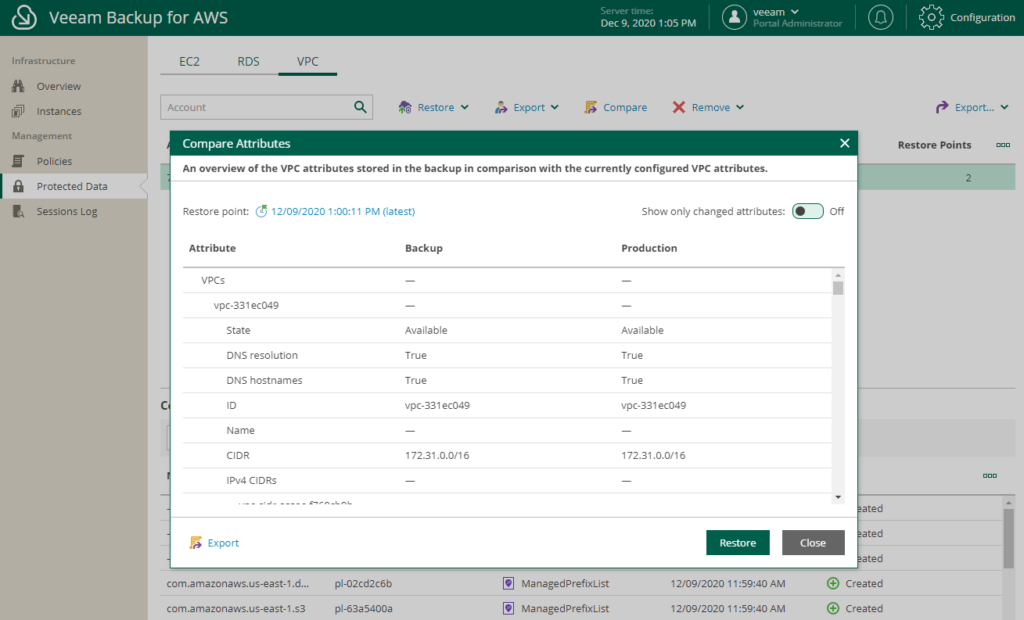This screenshot has height=620, width=1024.
Task: Click the Restore Points column header
Action: 935,145
